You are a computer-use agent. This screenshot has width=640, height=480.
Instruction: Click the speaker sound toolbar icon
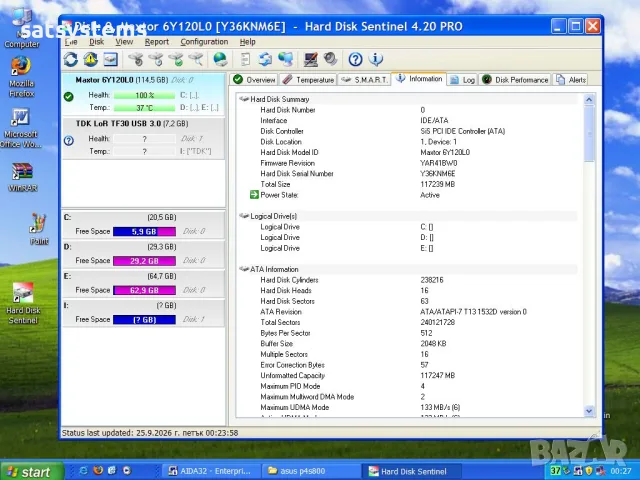tap(330, 60)
